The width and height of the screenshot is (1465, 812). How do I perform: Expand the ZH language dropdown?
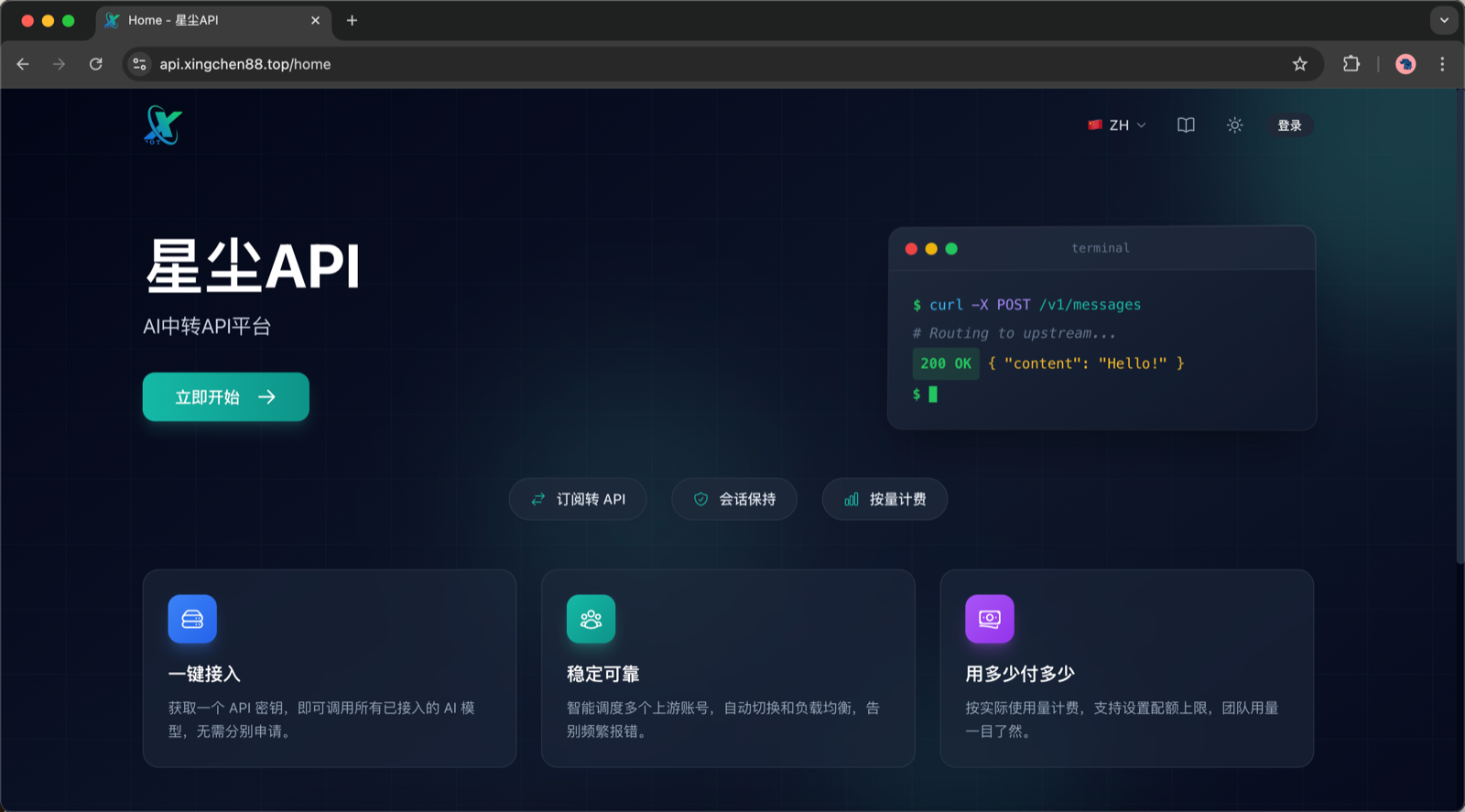click(1116, 125)
